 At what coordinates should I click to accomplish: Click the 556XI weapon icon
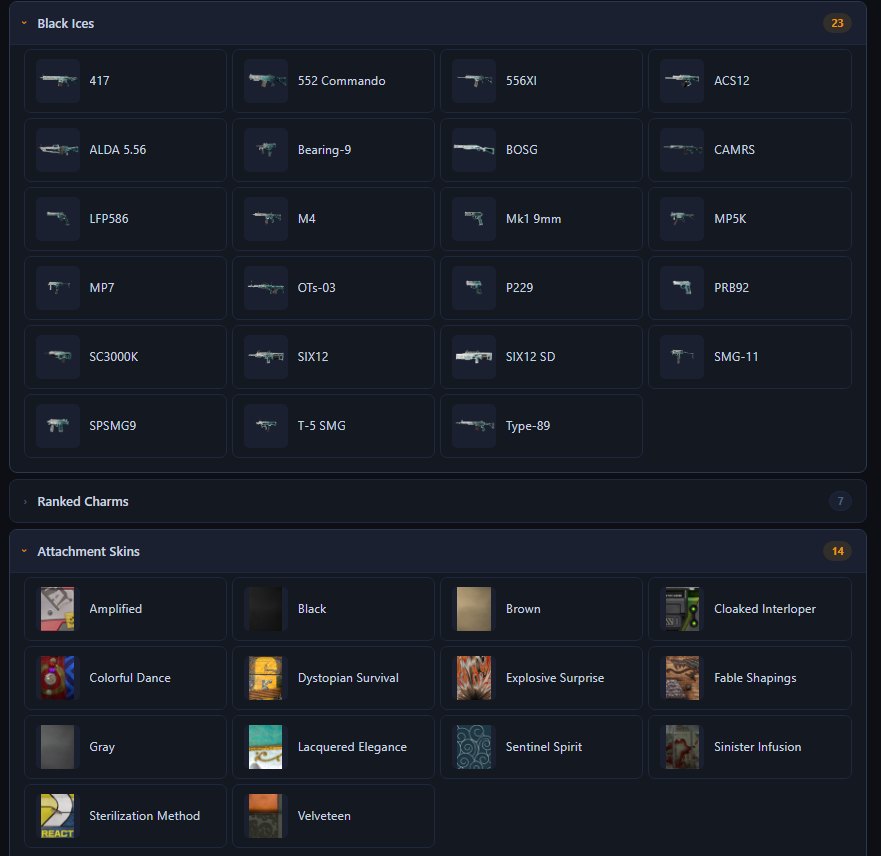click(x=474, y=81)
